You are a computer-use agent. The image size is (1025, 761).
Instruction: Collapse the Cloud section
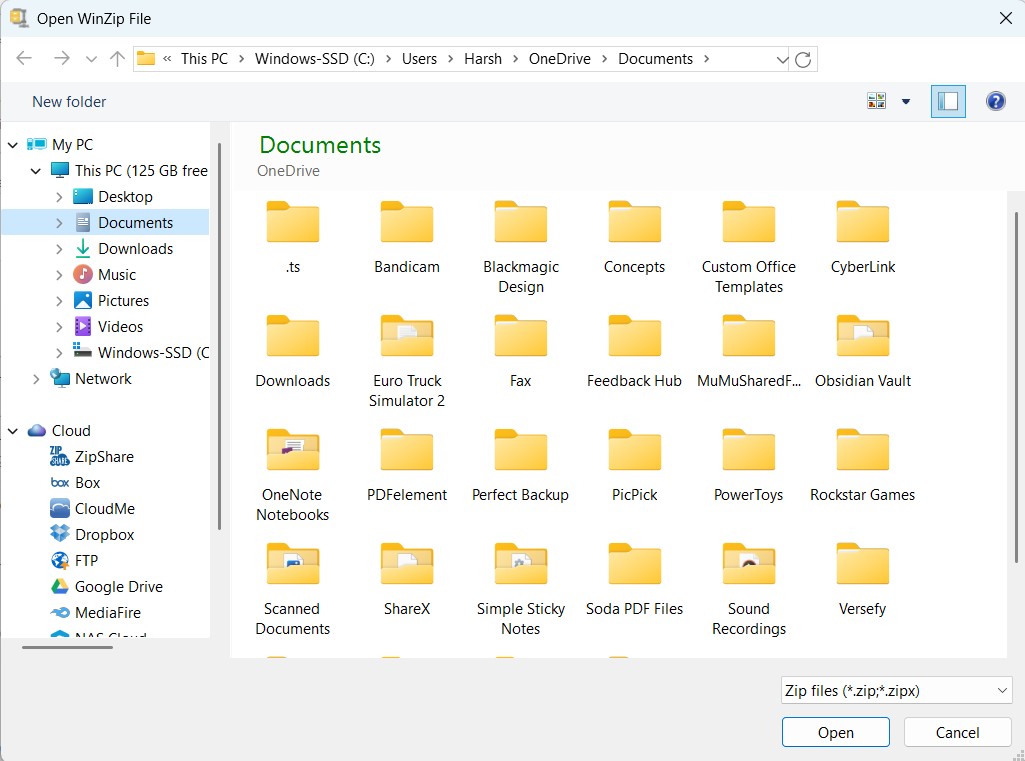tap(13, 431)
